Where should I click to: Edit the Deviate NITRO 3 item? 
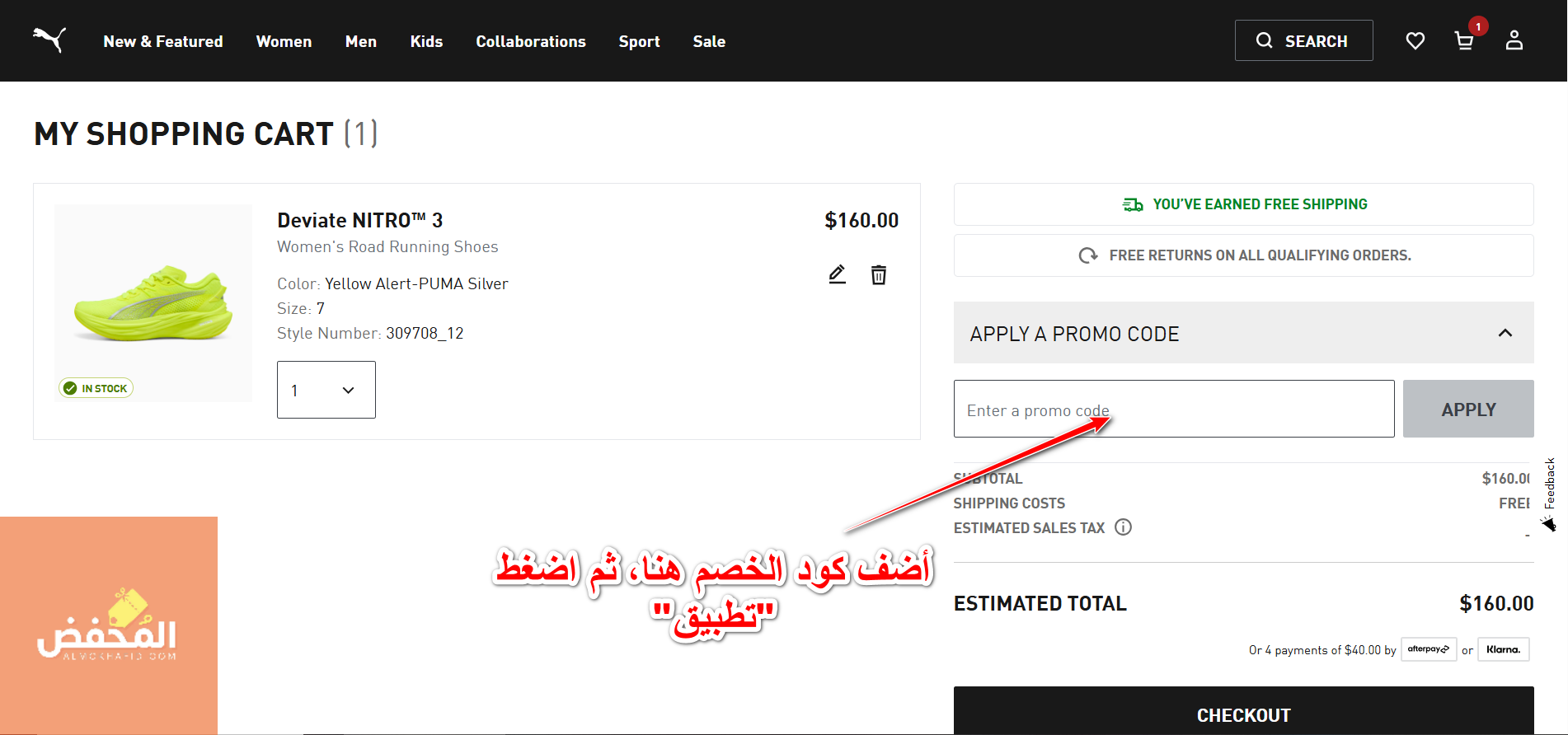coord(838,274)
